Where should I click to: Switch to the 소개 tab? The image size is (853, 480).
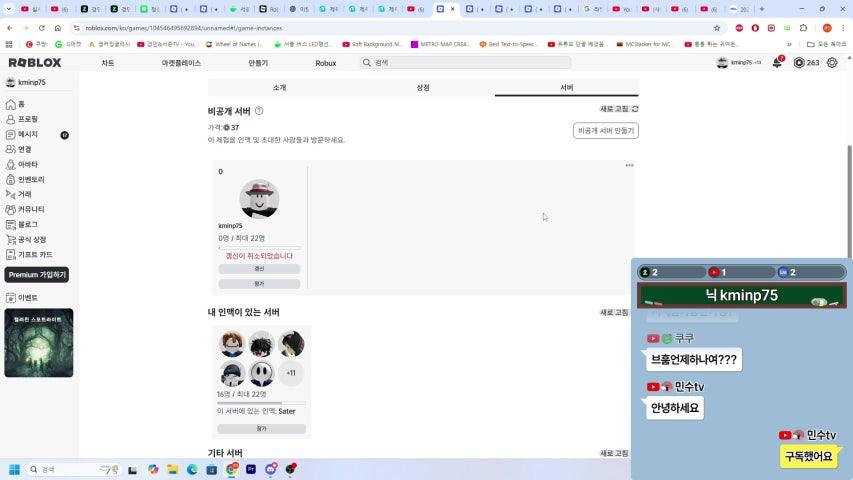point(280,88)
